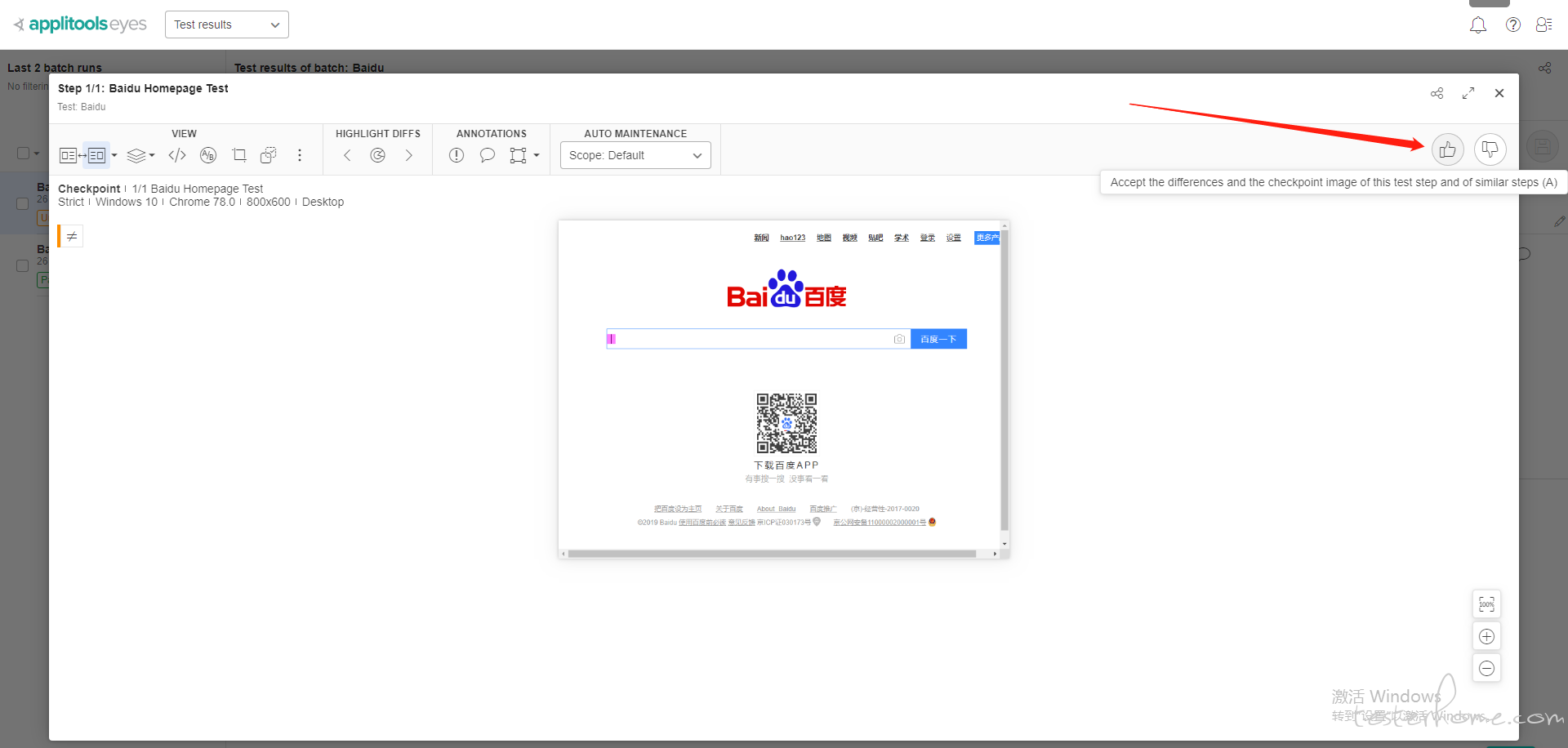Expand the region annotation type arrow
This screenshot has width=1568, height=748.
[x=537, y=155]
